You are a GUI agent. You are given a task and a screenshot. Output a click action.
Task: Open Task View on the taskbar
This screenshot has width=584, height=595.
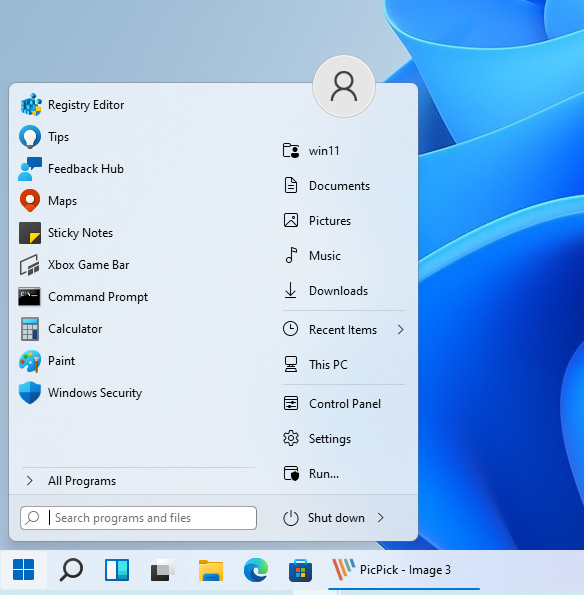coord(163,570)
